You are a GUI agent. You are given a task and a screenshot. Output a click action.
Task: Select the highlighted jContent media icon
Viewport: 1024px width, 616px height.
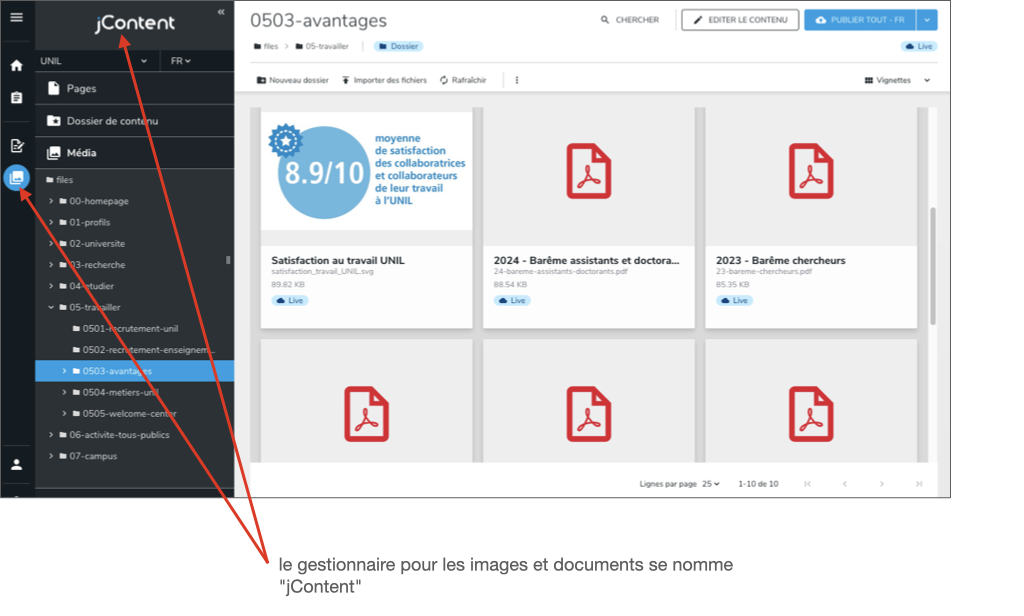(16, 178)
